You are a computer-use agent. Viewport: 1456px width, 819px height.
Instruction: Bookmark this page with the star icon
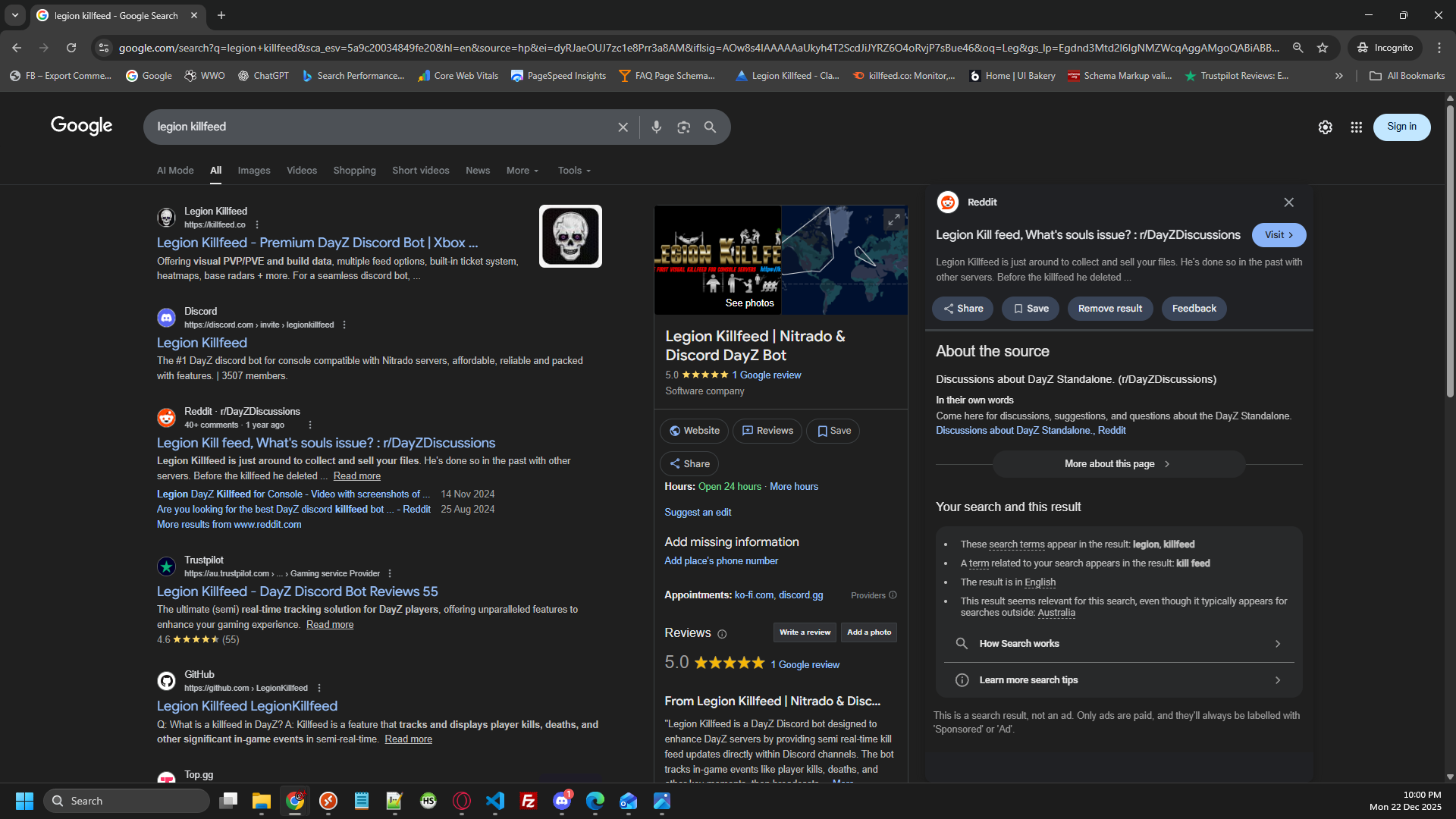click(x=1323, y=48)
